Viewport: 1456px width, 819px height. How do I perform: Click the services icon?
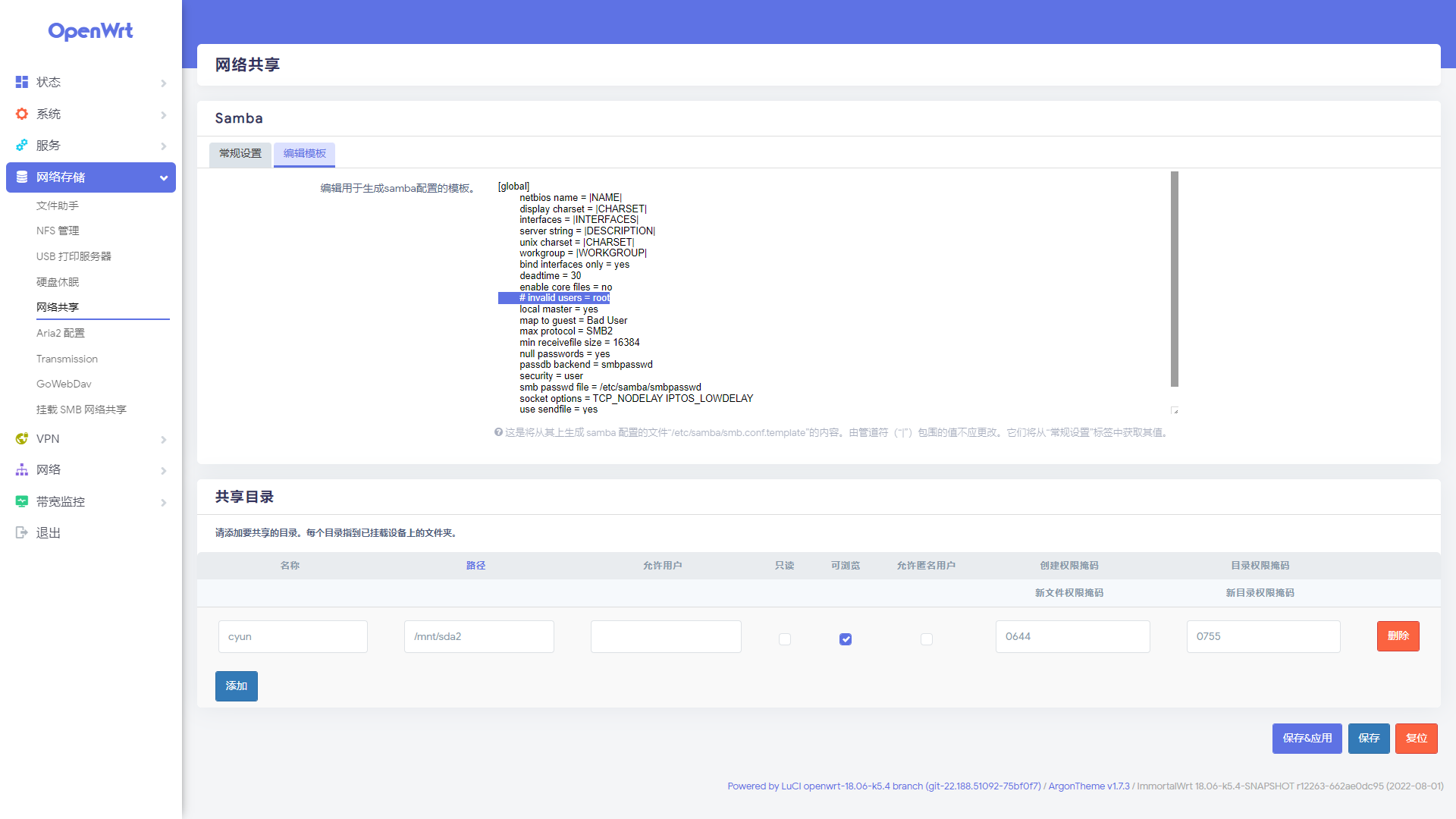(x=22, y=145)
